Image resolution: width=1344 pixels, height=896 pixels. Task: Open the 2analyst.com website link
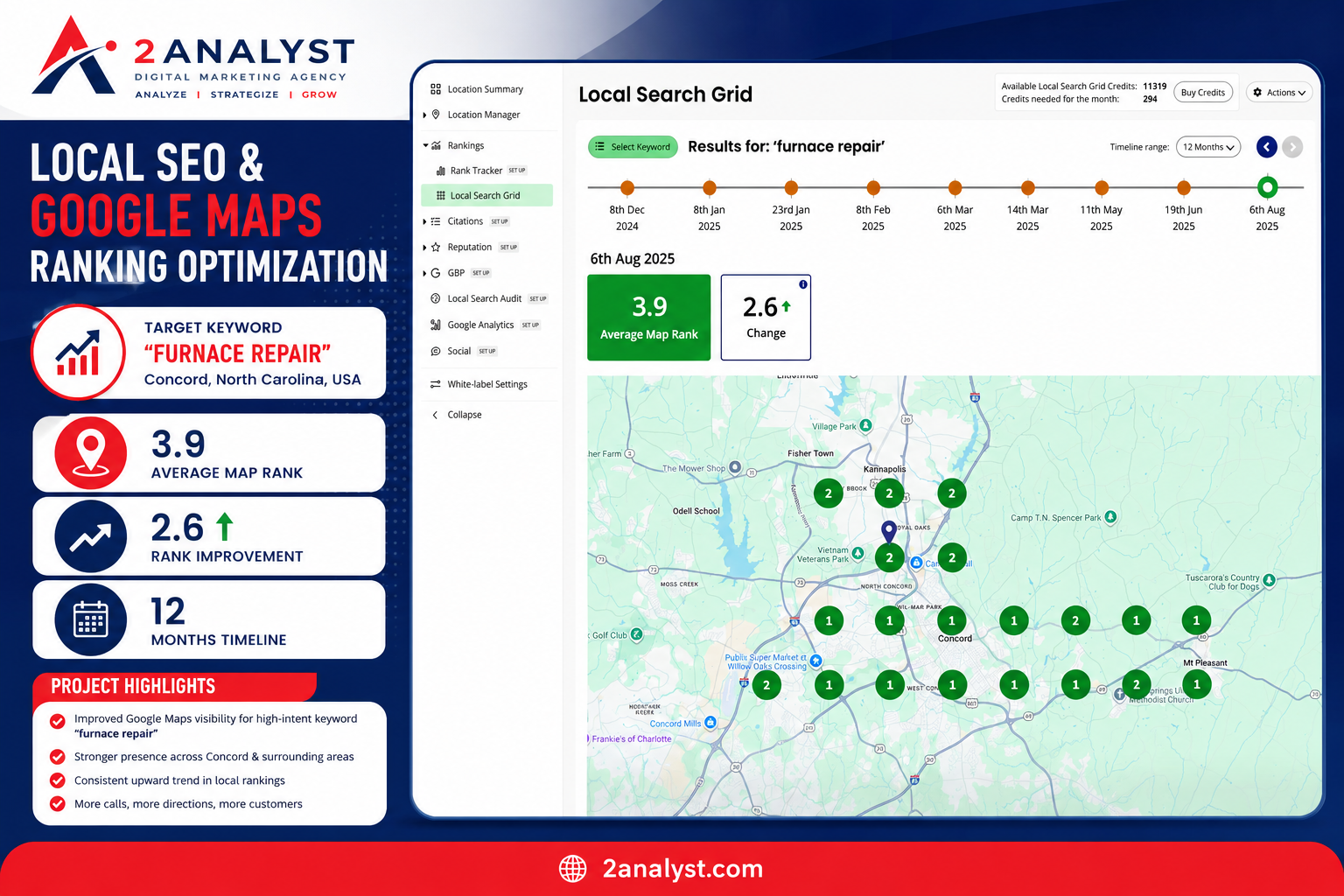(x=682, y=869)
